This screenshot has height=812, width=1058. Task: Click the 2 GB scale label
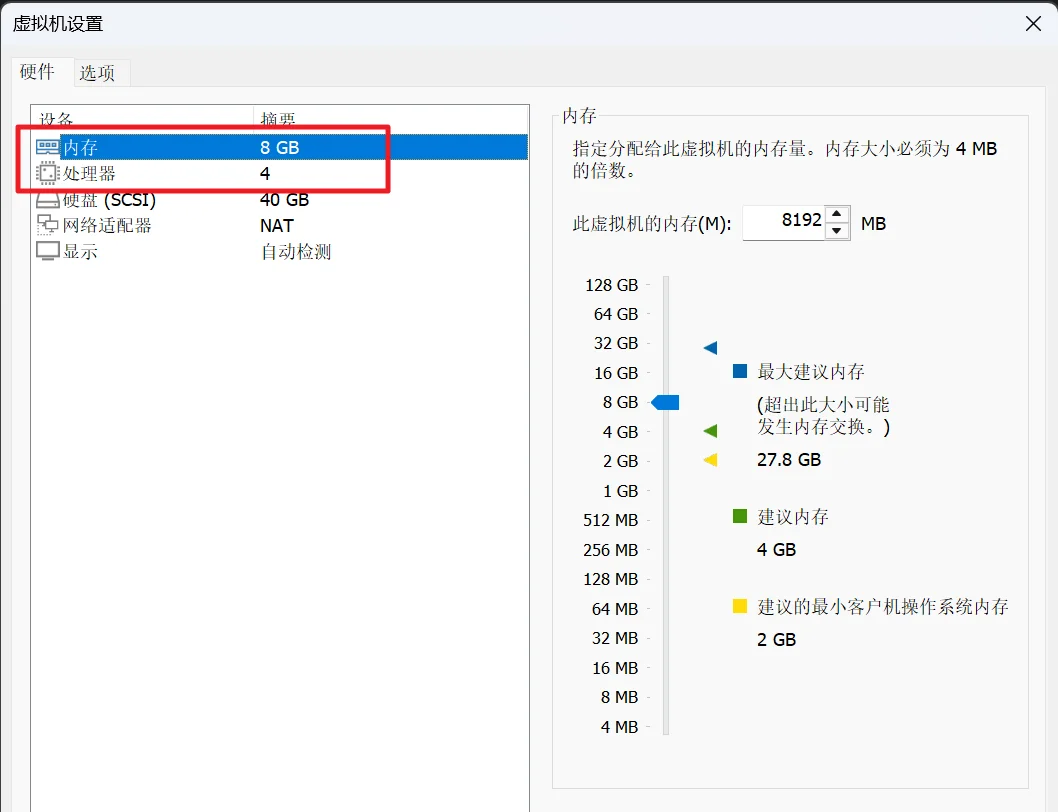pyautogui.click(x=620, y=461)
